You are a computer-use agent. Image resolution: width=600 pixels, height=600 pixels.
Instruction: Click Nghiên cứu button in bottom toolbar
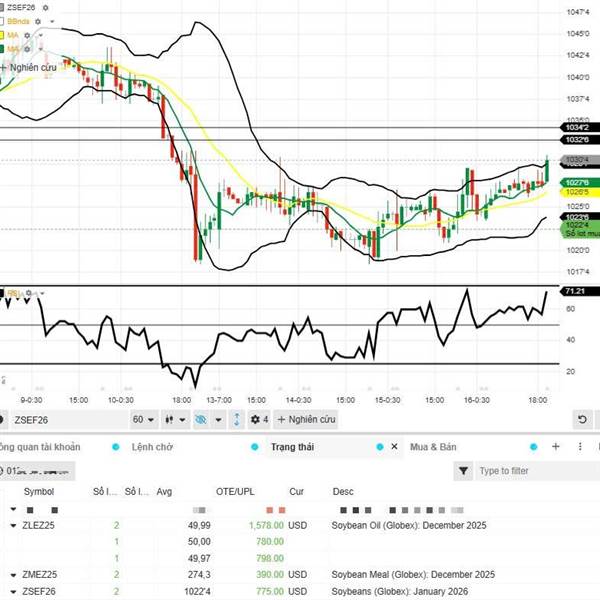(x=306, y=419)
